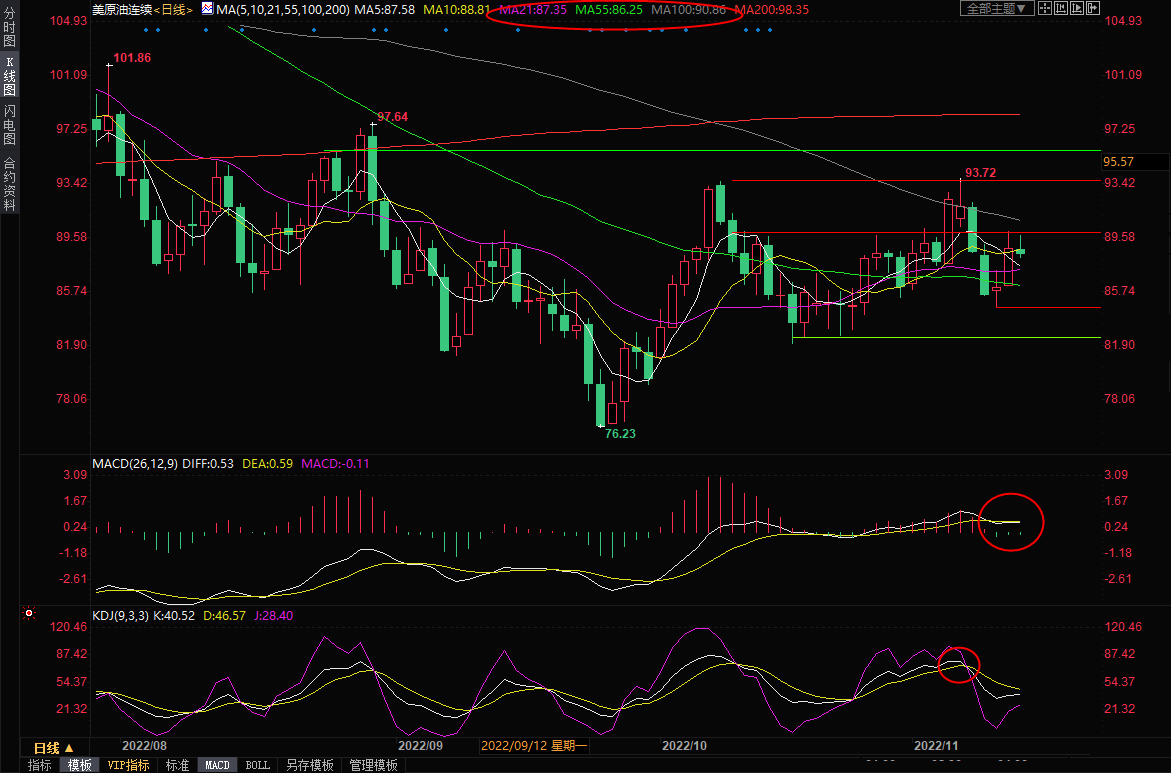1171x773 pixels.
Task: Switch to 闪电图 view
Action: [x=9, y=123]
